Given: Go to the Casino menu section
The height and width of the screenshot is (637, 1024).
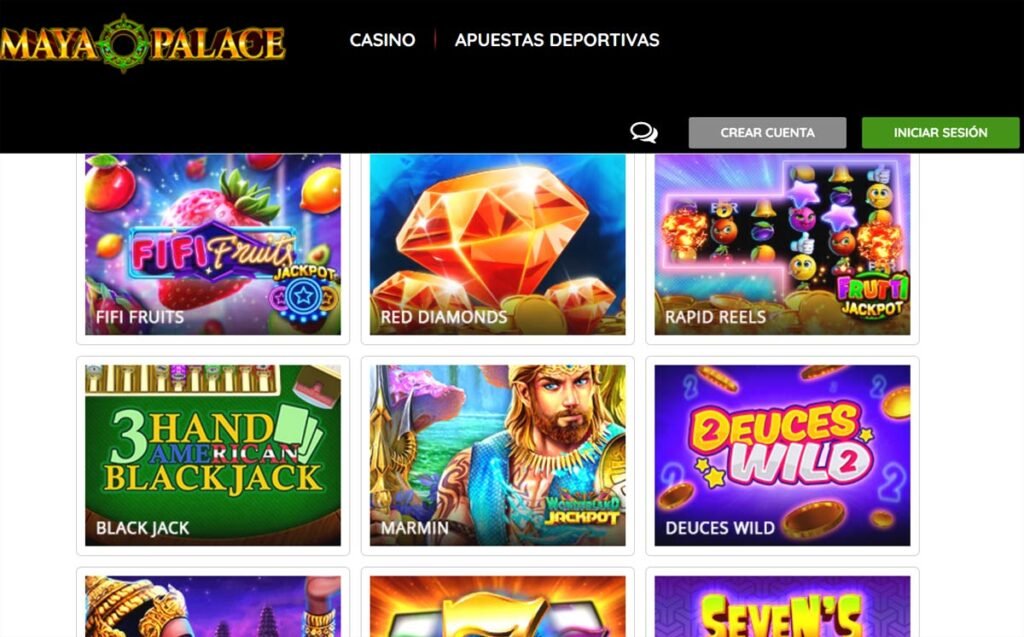Looking at the screenshot, I should coord(382,40).
